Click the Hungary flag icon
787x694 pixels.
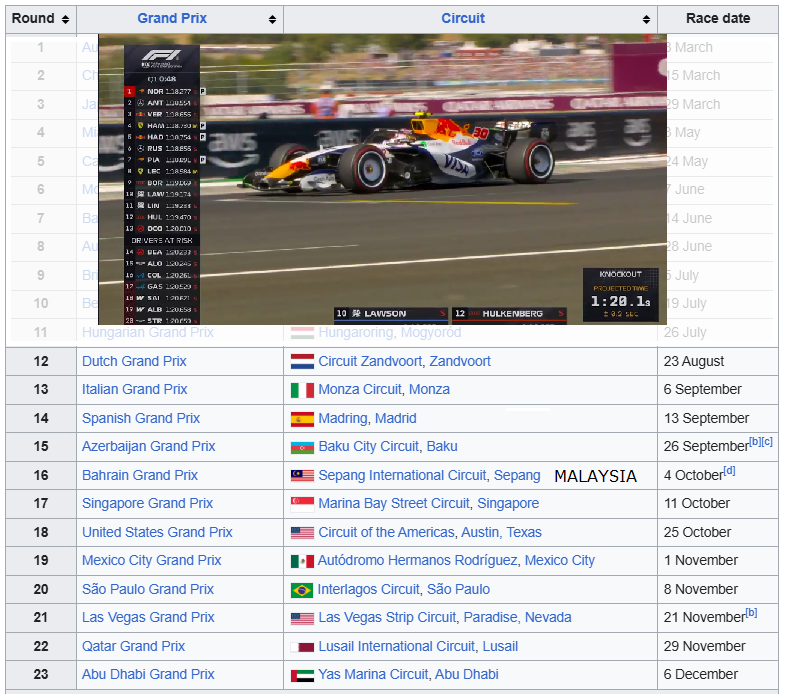(302, 333)
